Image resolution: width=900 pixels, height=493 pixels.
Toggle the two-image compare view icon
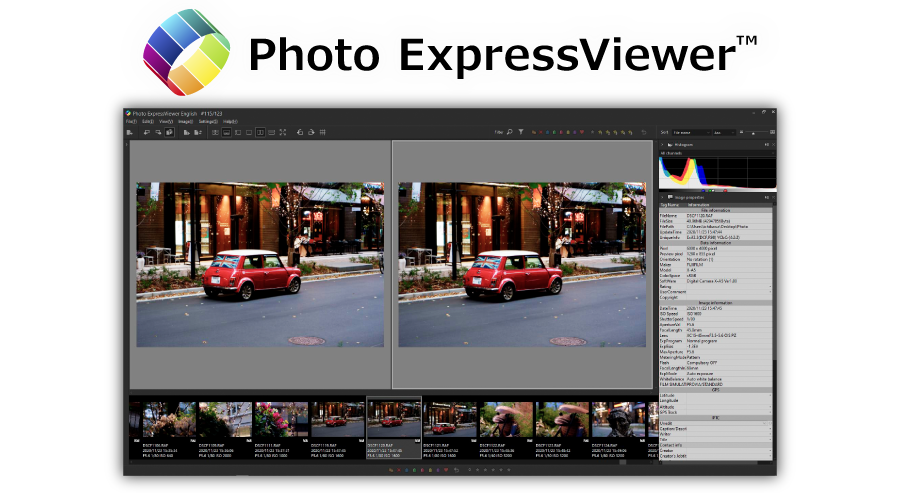(x=260, y=133)
